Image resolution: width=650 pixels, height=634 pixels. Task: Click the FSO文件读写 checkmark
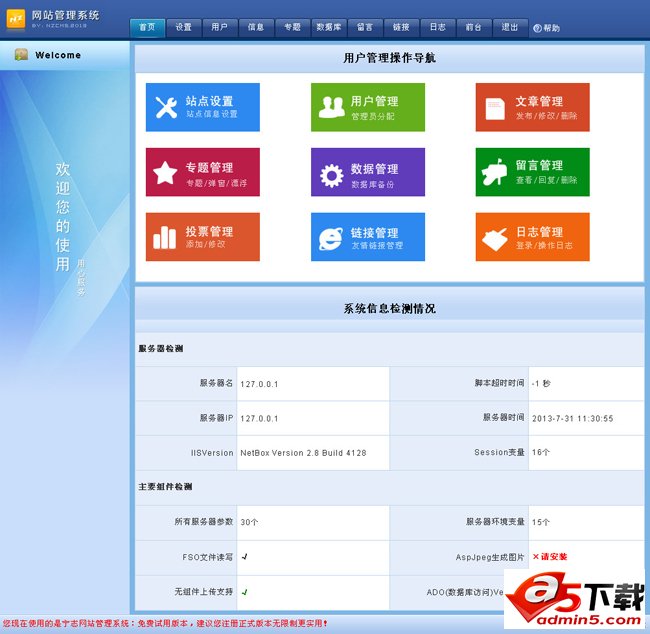(x=245, y=557)
